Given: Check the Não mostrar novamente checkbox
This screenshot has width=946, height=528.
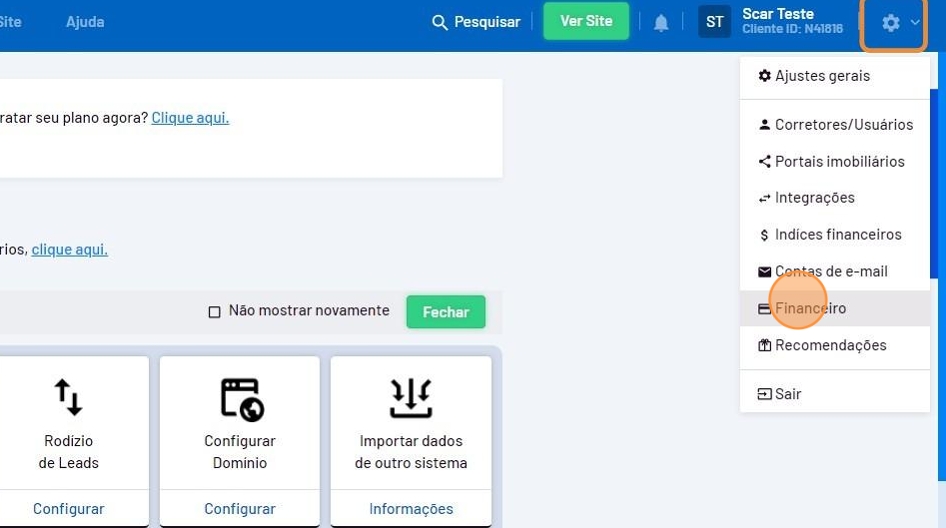Looking at the screenshot, I should [x=214, y=312].
